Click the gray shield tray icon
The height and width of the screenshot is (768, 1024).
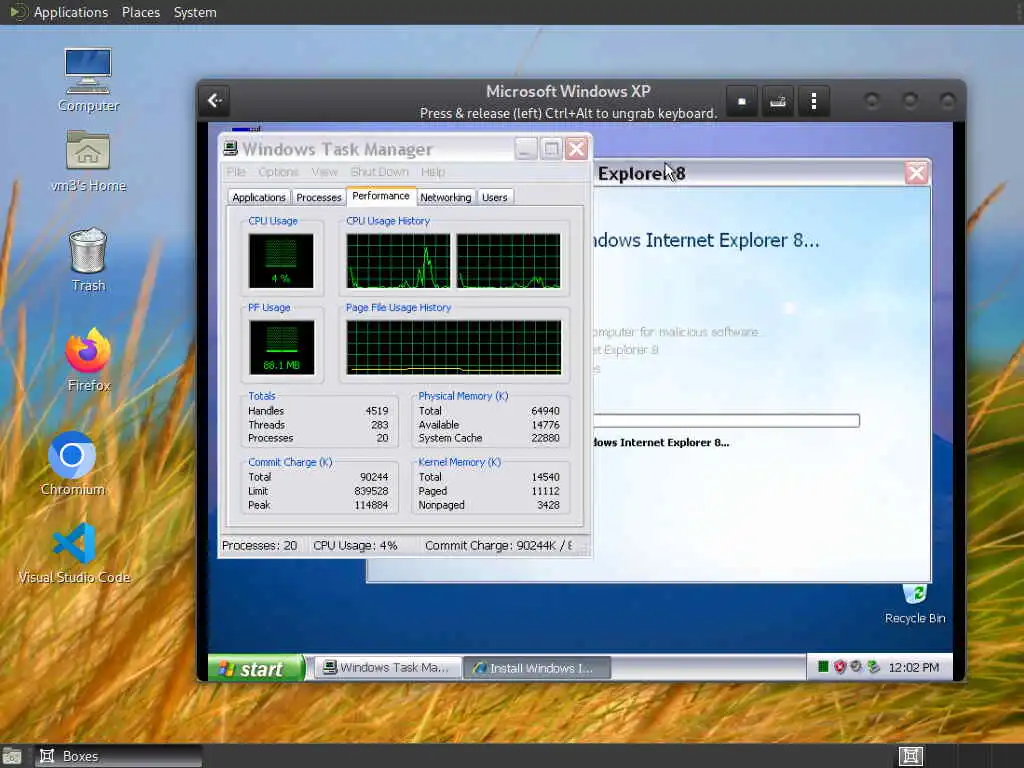coord(856,667)
